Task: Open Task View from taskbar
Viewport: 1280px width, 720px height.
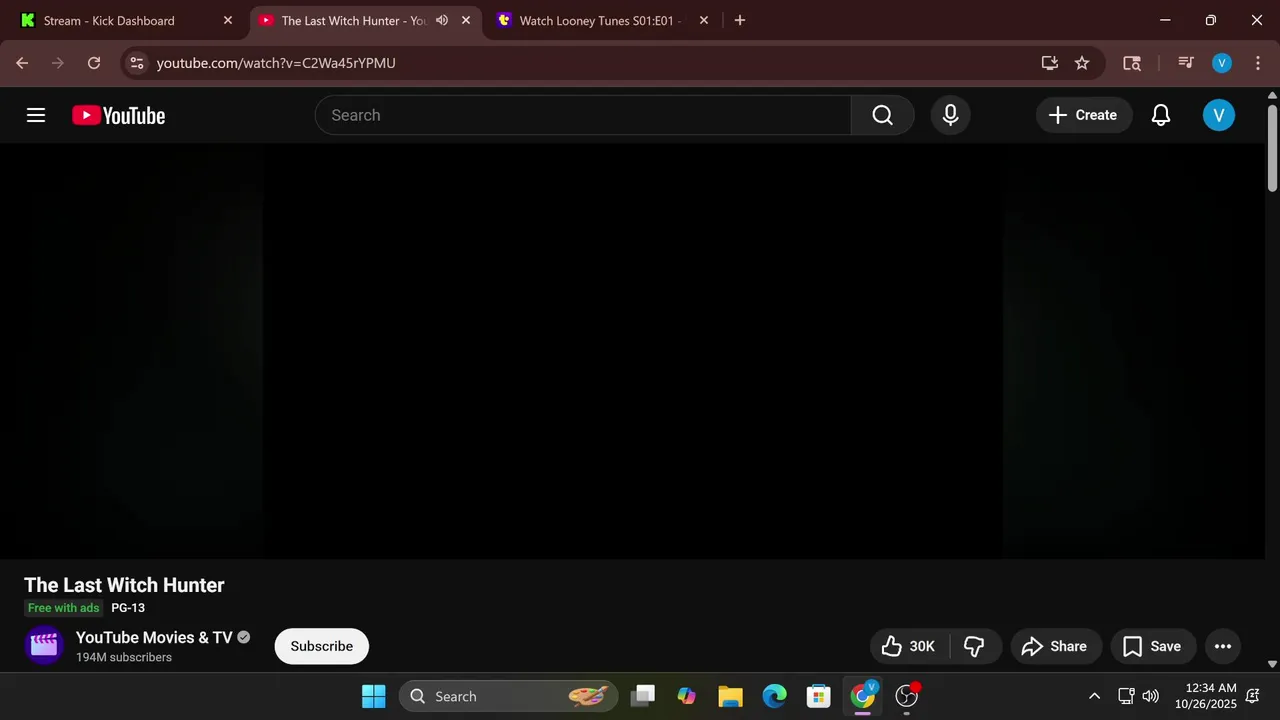Action: pyautogui.click(x=642, y=696)
